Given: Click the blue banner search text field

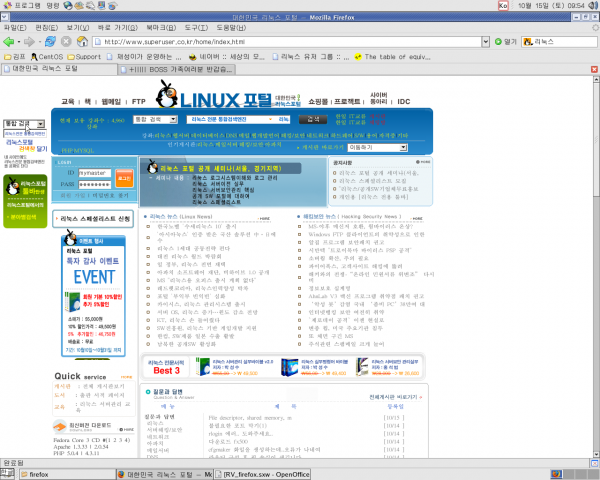Looking at the screenshot, I should pos(237,119).
